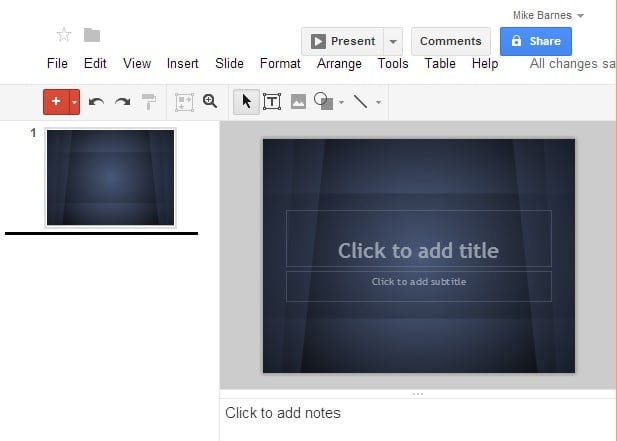The width and height of the screenshot is (617, 441).
Task: Open the move-to-folder icon
Action: 92,35
